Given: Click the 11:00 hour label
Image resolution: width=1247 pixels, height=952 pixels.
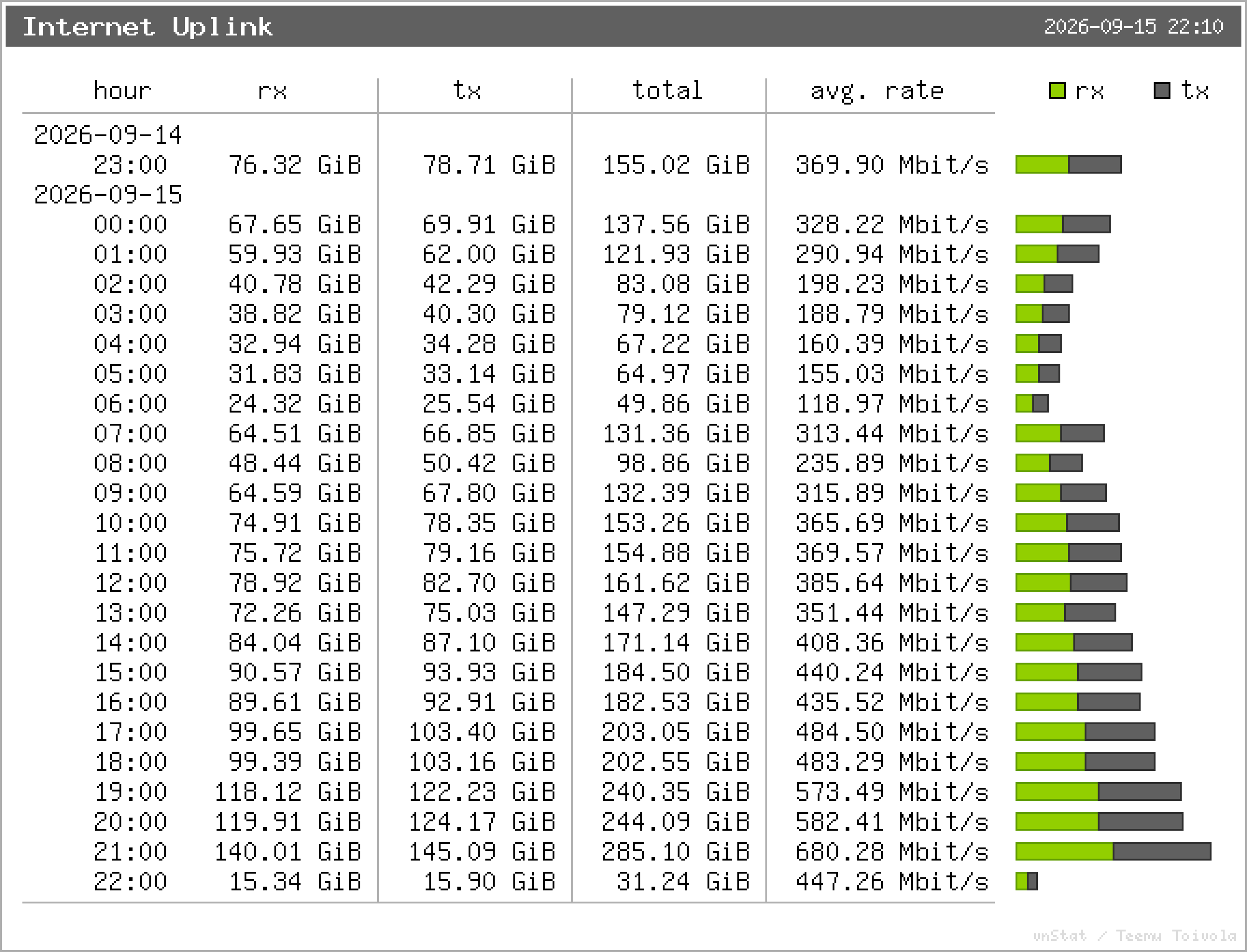Looking at the screenshot, I should (x=131, y=553).
